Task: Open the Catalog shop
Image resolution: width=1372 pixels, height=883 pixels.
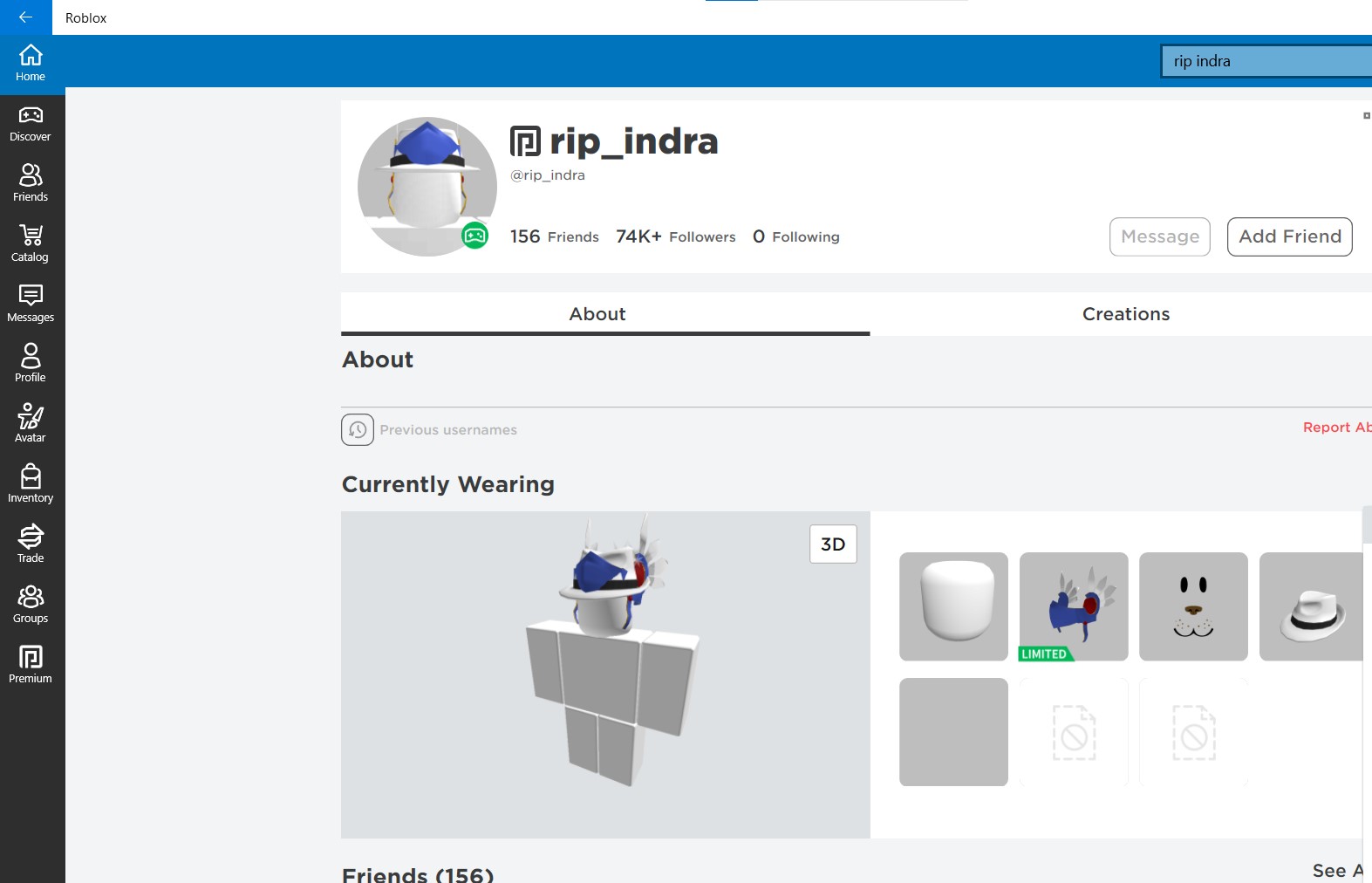Action: [31, 243]
